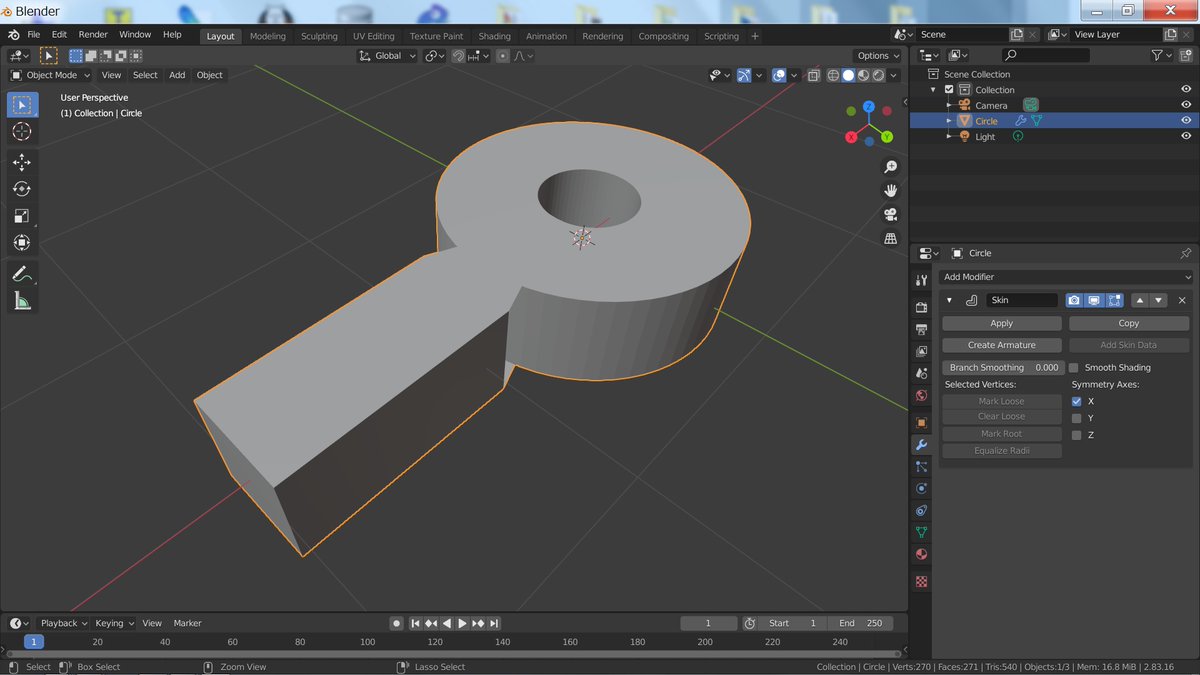
Task: Open the Edit menu
Action: pyautogui.click(x=59, y=34)
